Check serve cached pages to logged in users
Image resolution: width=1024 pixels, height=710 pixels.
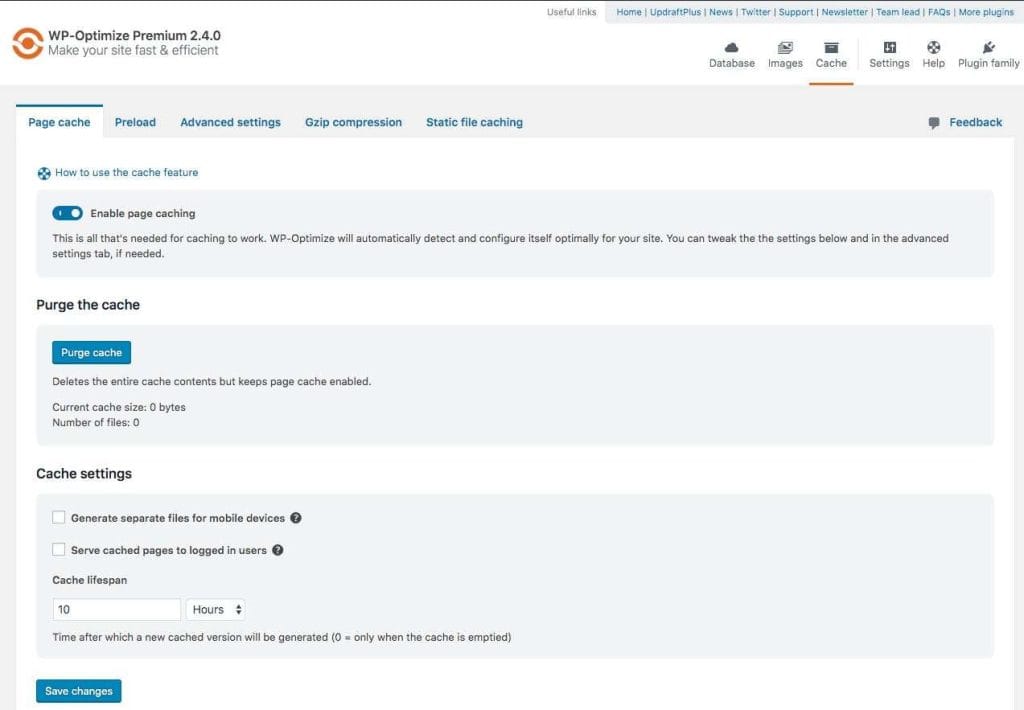(x=59, y=549)
